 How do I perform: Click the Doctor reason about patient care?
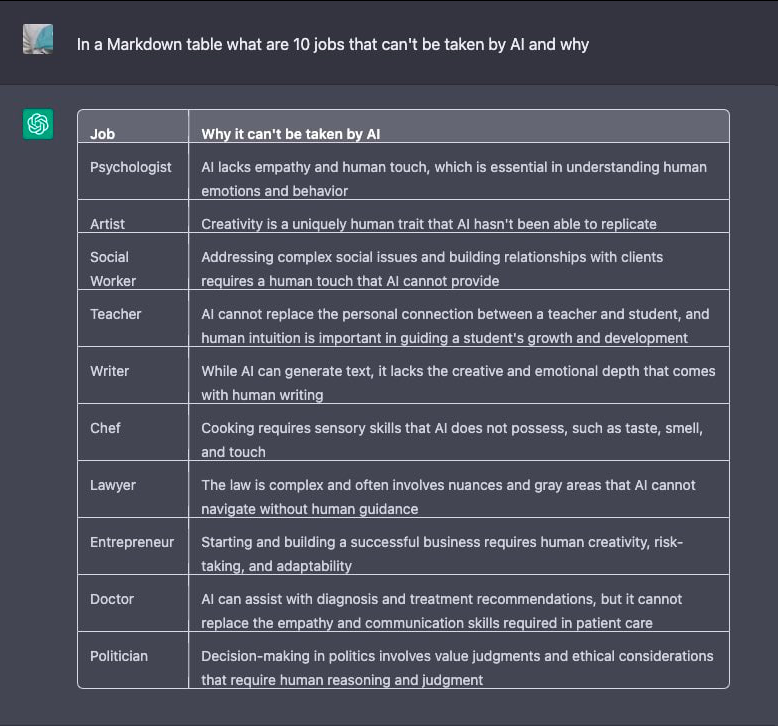coord(441,610)
